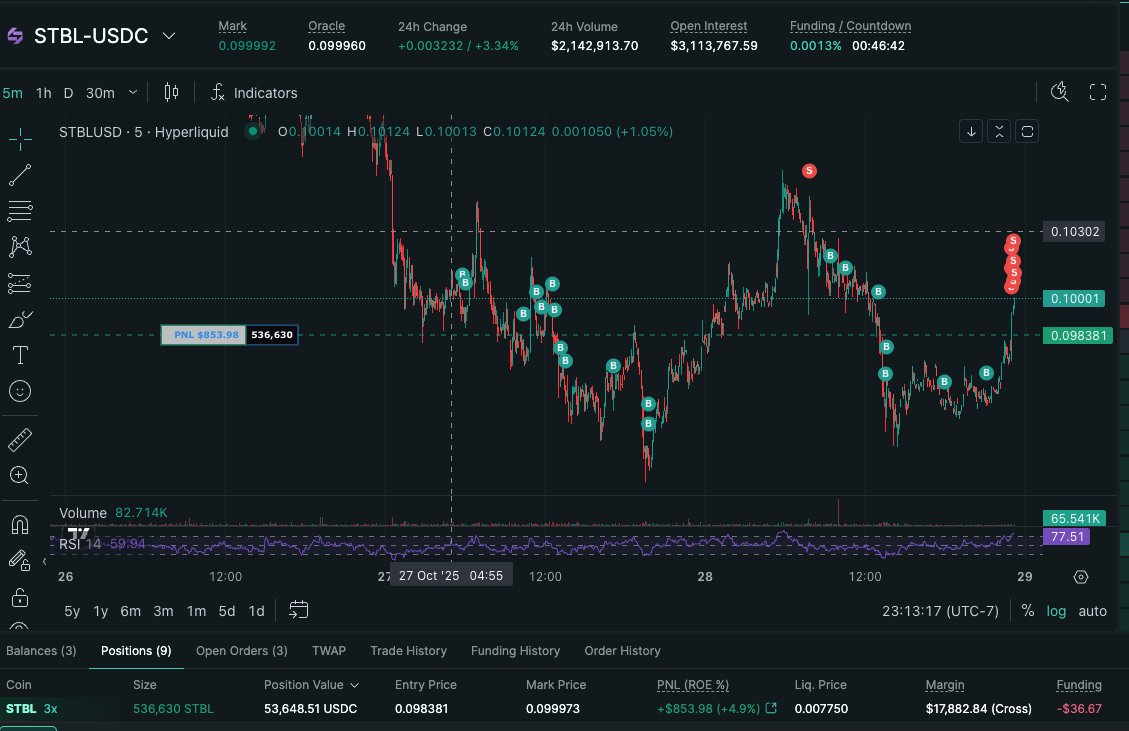This screenshot has height=731, width=1129.
Task: Open the emoji sticker tool
Action: 20,391
